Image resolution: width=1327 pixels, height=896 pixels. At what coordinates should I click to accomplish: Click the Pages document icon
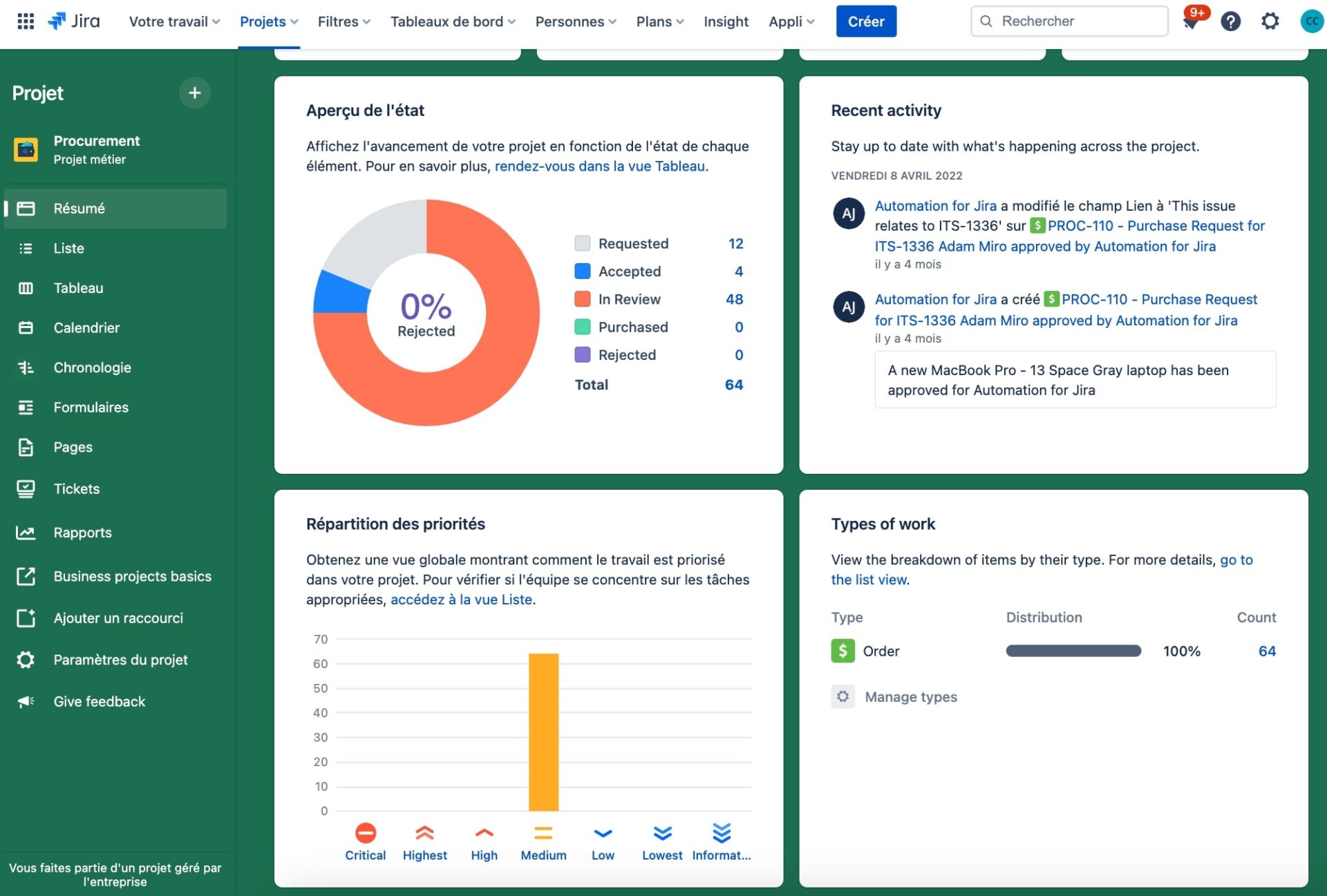point(26,448)
